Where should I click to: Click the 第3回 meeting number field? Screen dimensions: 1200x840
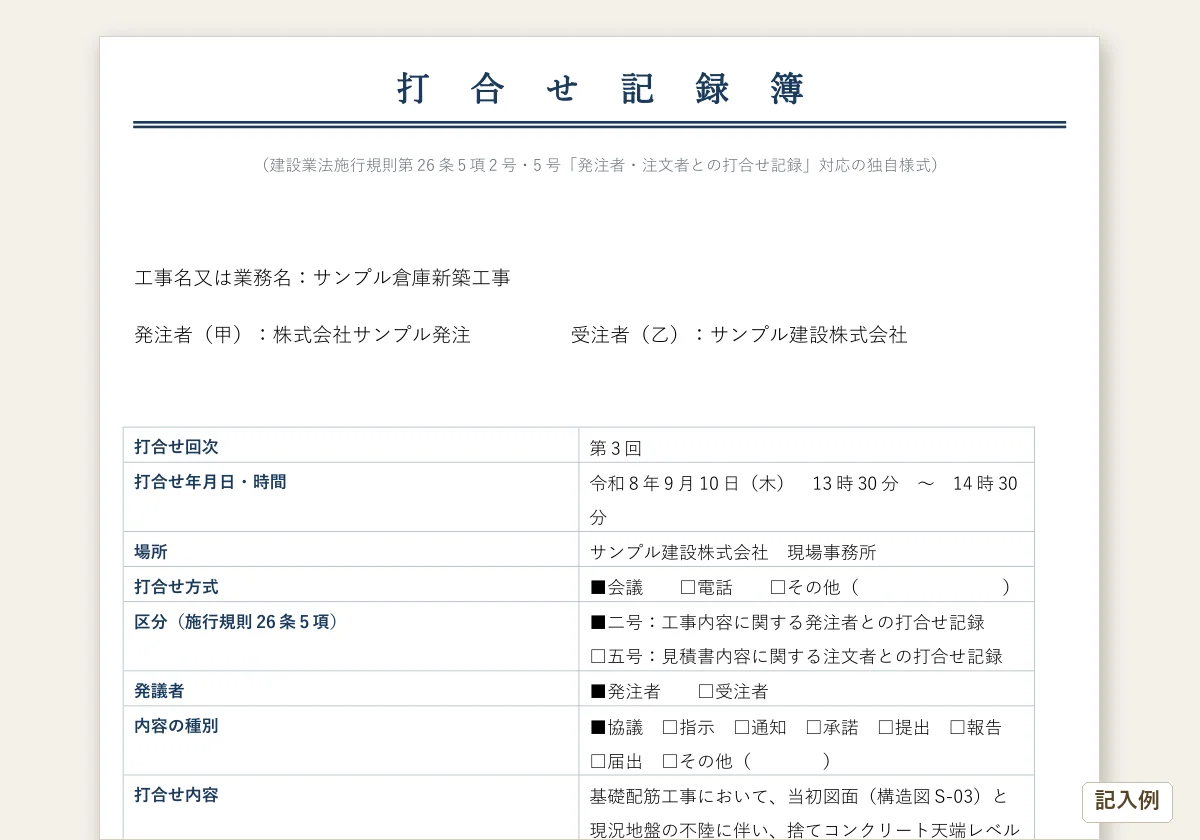point(806,446)
